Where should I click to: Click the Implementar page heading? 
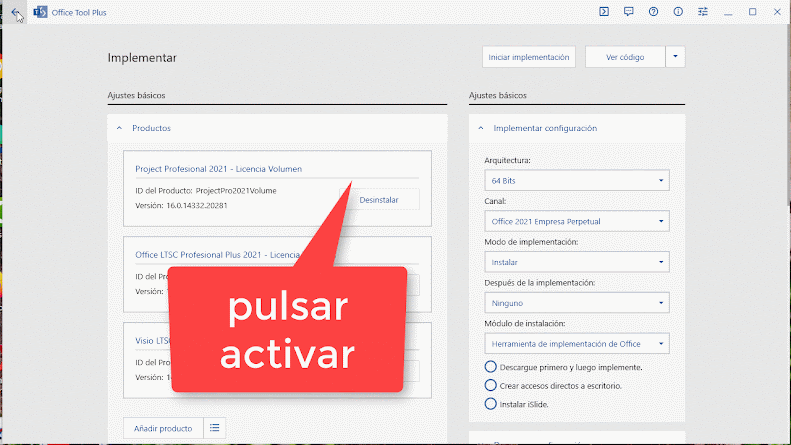(x=142, y=58)
